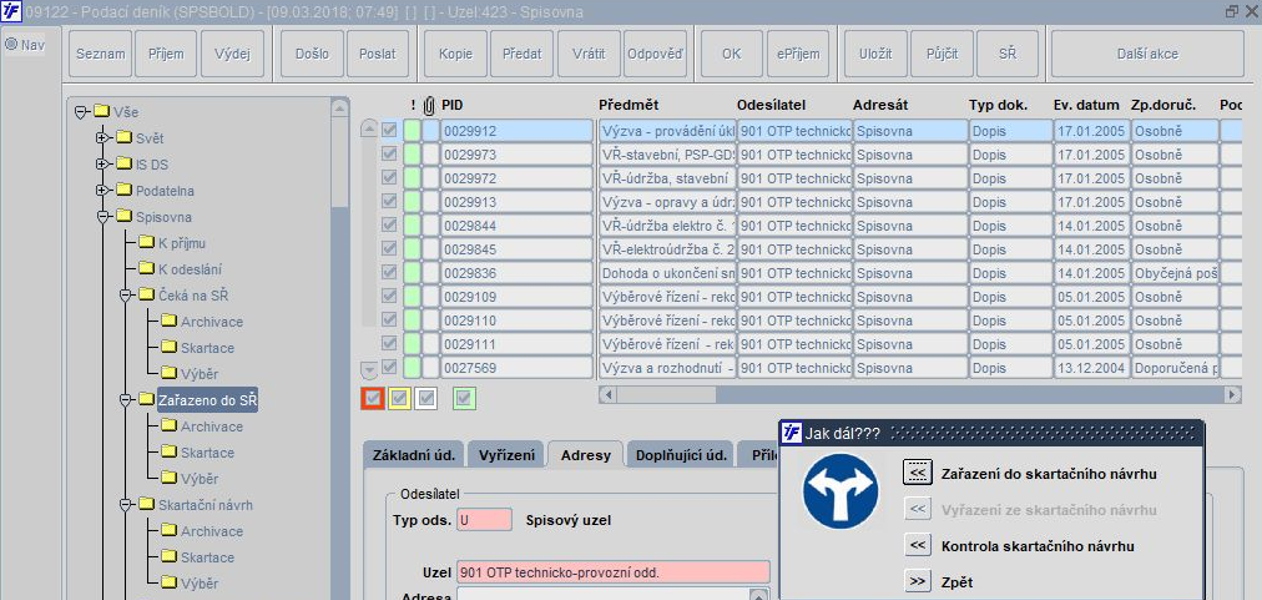The width and height of the screenshot is (1262, 600).
Task: Click the Seznam toolbar button
Action: (101, 54)
